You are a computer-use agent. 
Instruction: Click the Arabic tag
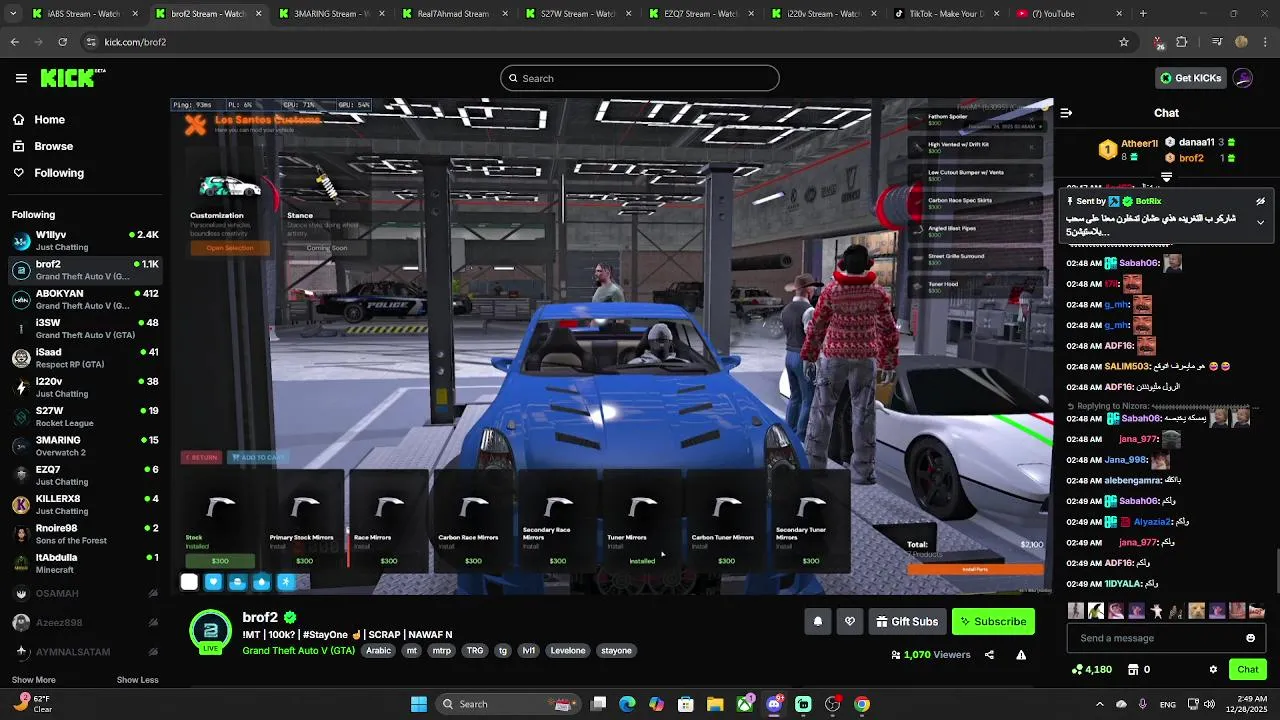379,651
